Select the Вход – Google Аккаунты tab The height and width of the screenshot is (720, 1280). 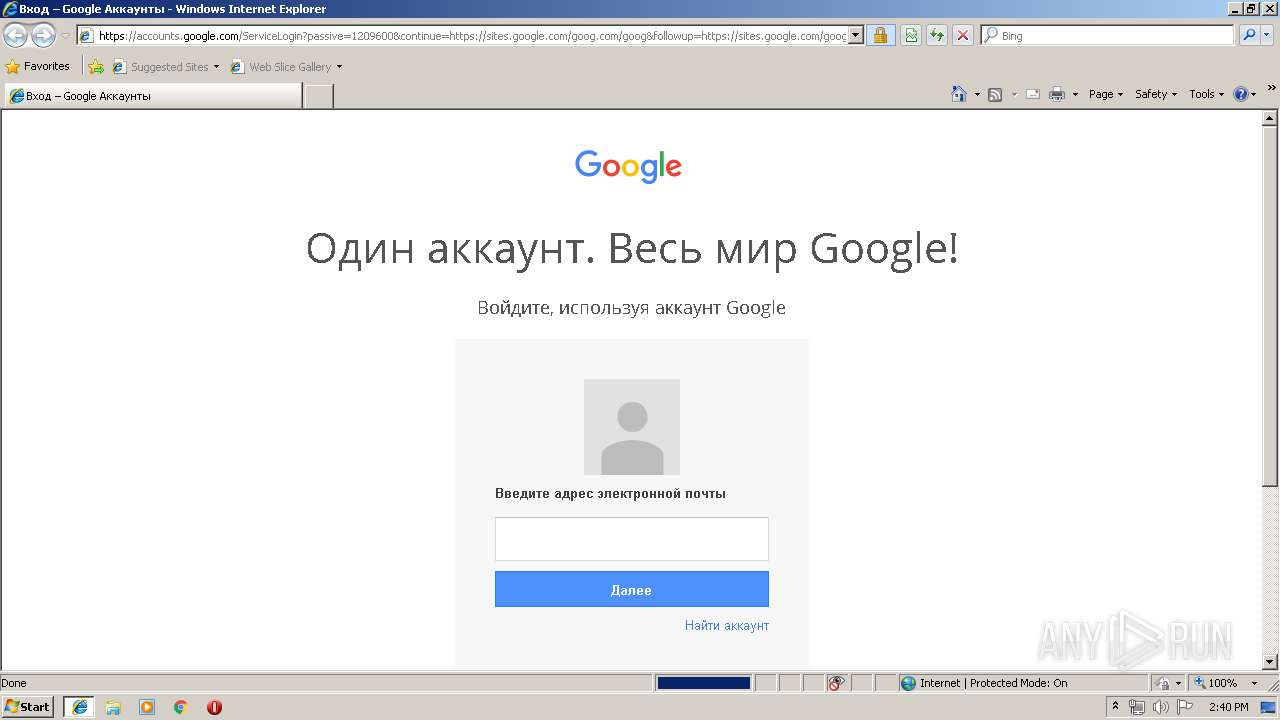tap(152, 96)
